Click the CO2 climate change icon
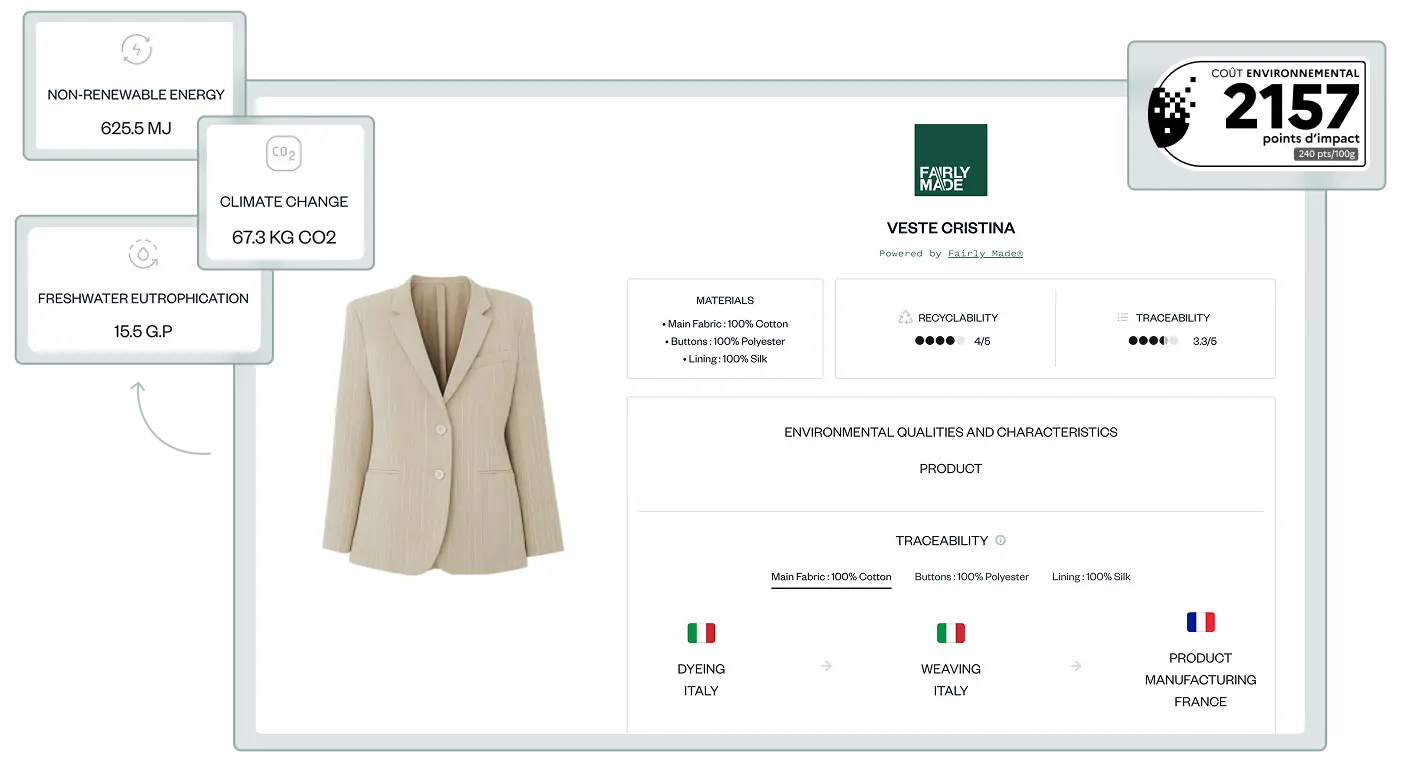The height and width of the screenshot is (774, 1420). click(284, 154)
